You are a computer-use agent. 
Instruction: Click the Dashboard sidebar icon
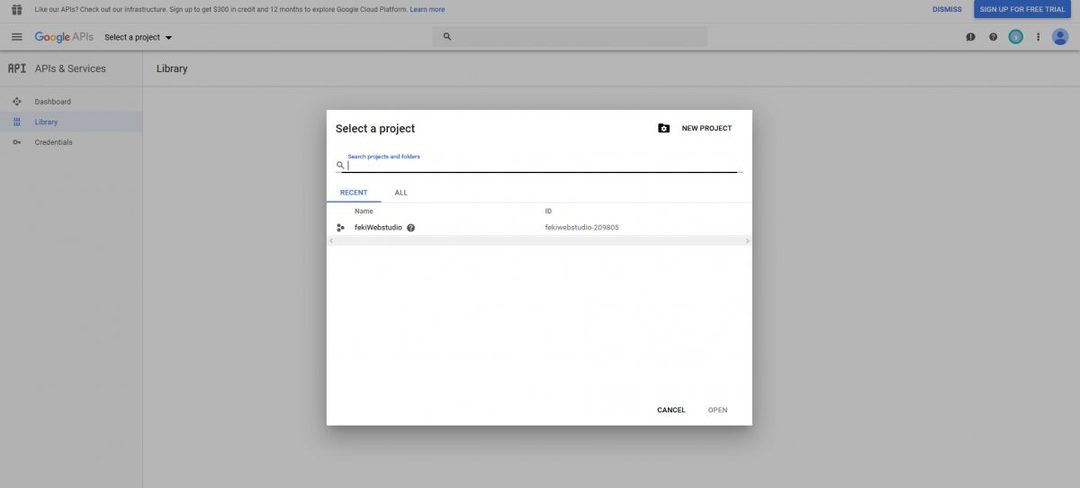[x=17, y=102]
